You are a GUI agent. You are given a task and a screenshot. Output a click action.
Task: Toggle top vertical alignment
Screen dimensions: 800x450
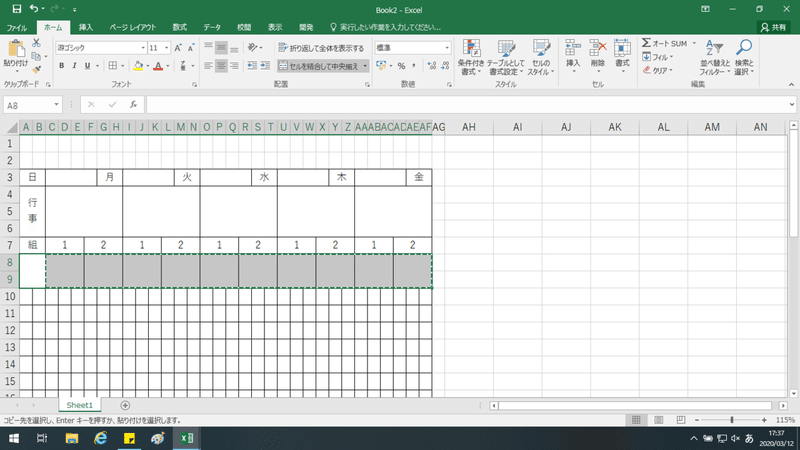coord(208,47)
